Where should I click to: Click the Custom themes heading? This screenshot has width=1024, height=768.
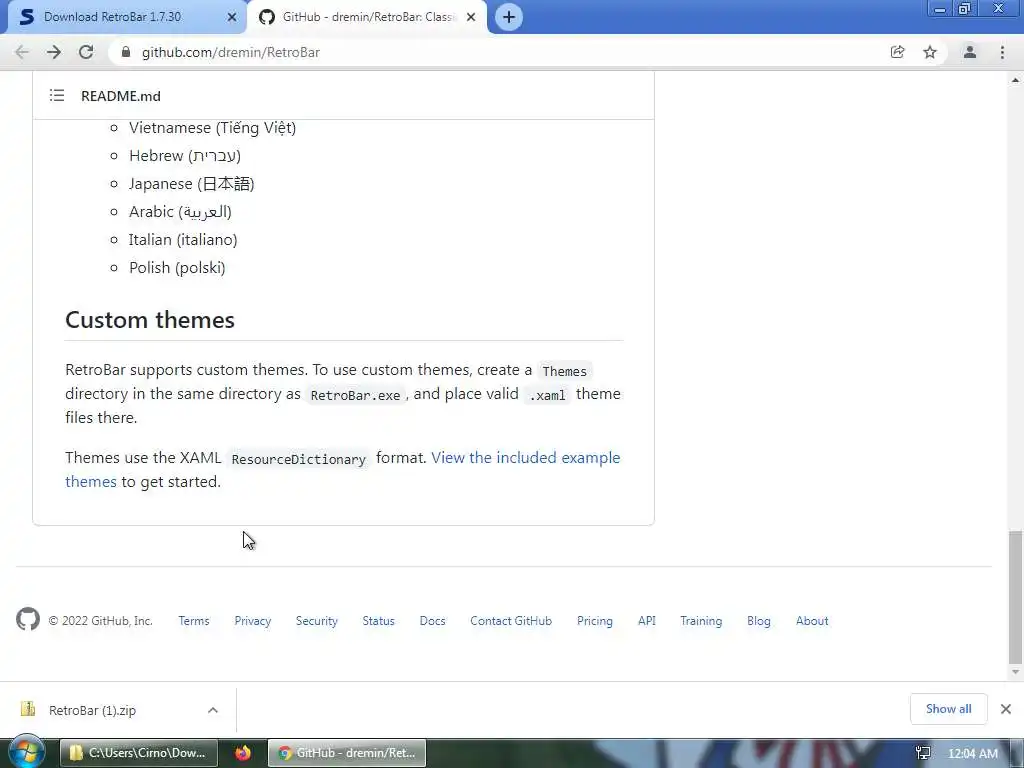point(150,320)
